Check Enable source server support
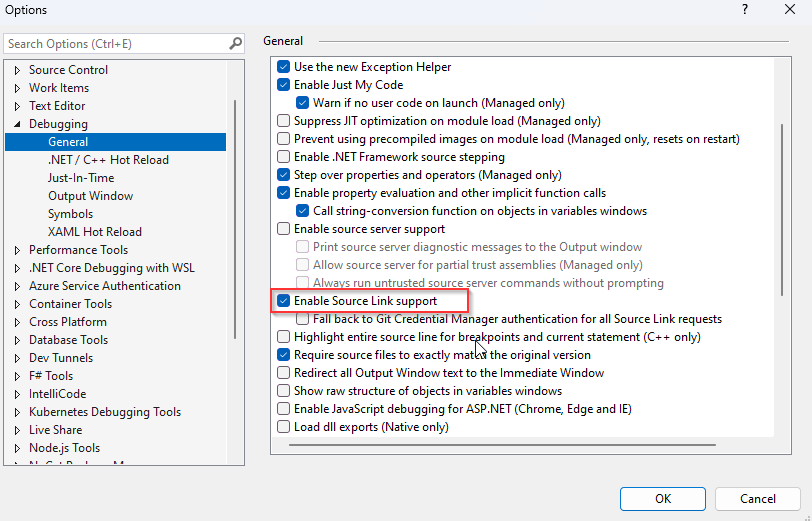This screenshot has height=521, width=812. click(283, 229)
